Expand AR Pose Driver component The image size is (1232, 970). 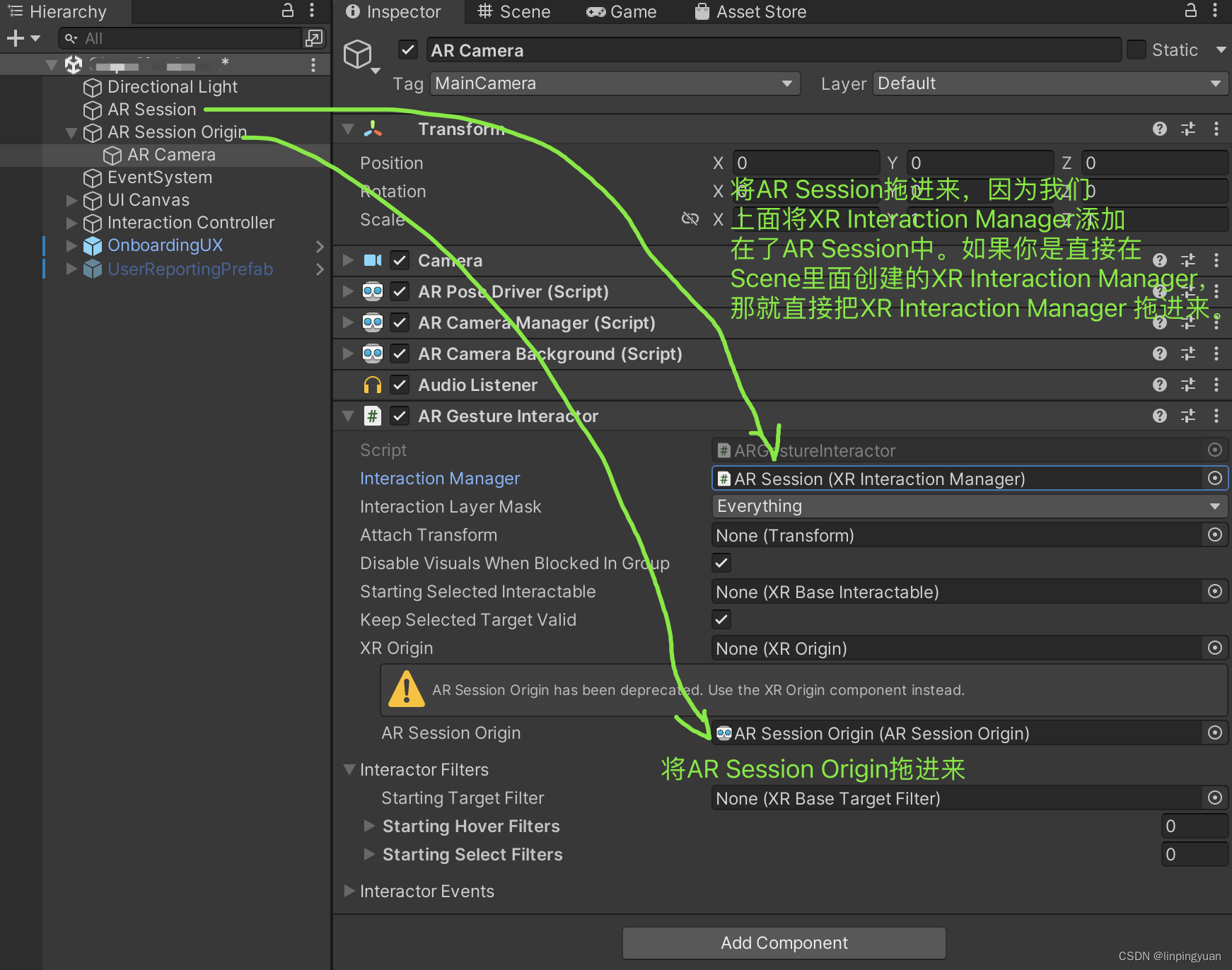tap(348, 291)
